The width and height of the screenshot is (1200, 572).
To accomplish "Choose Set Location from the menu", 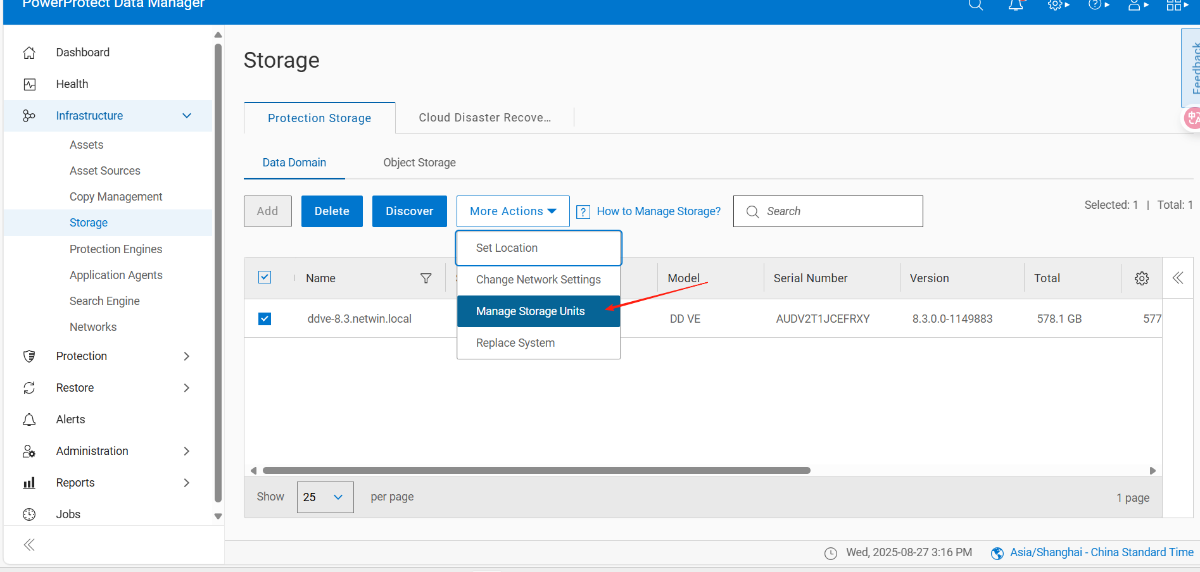I will [539, 248].
